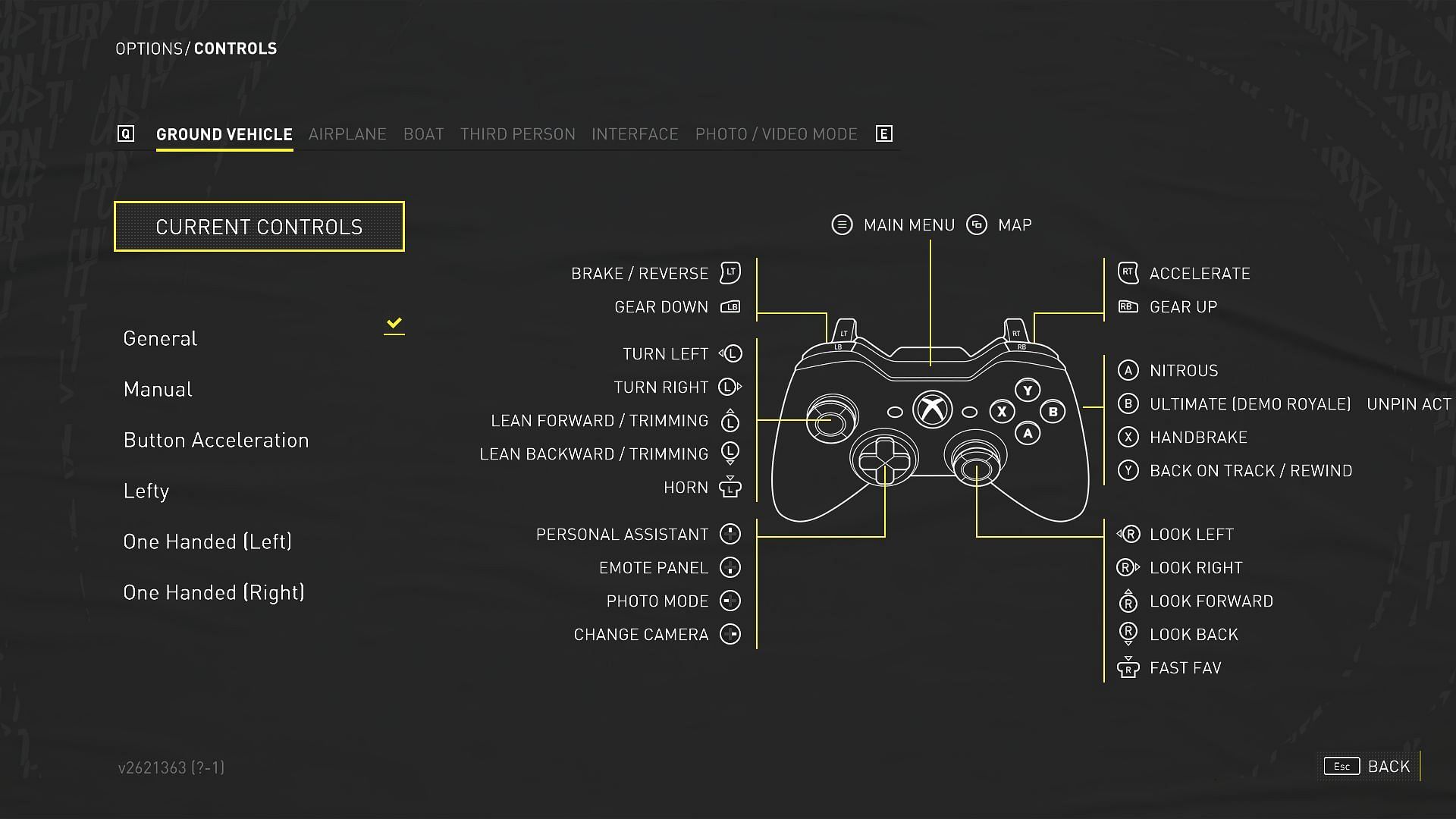This screenshot has width=1456, height=819.
Task: Select the General control scheme option
Action: [x=161, y=337]
